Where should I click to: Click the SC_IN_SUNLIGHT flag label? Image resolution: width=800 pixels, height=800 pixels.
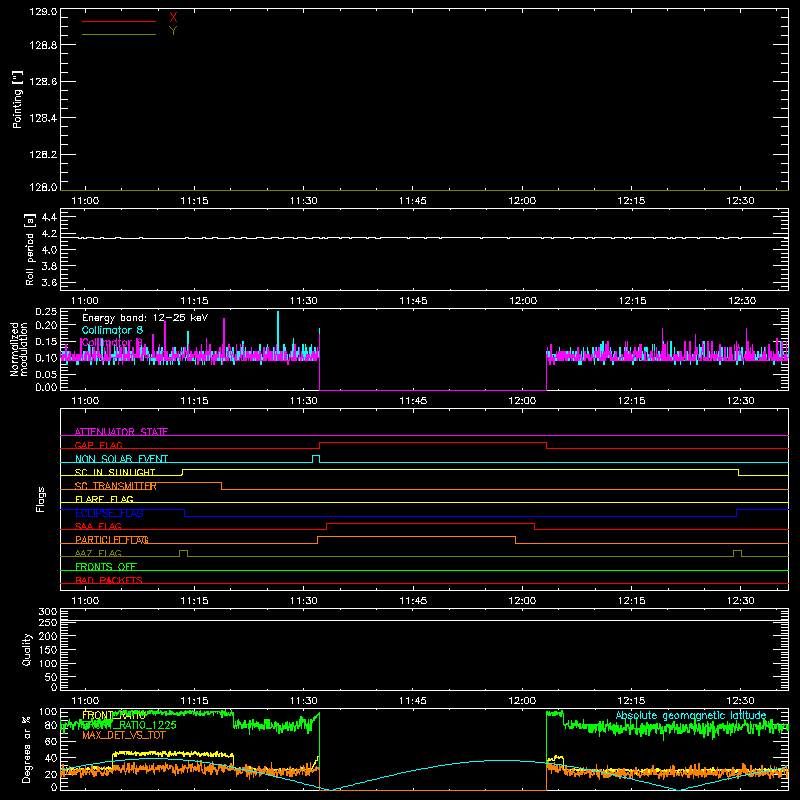pos(115,472)
